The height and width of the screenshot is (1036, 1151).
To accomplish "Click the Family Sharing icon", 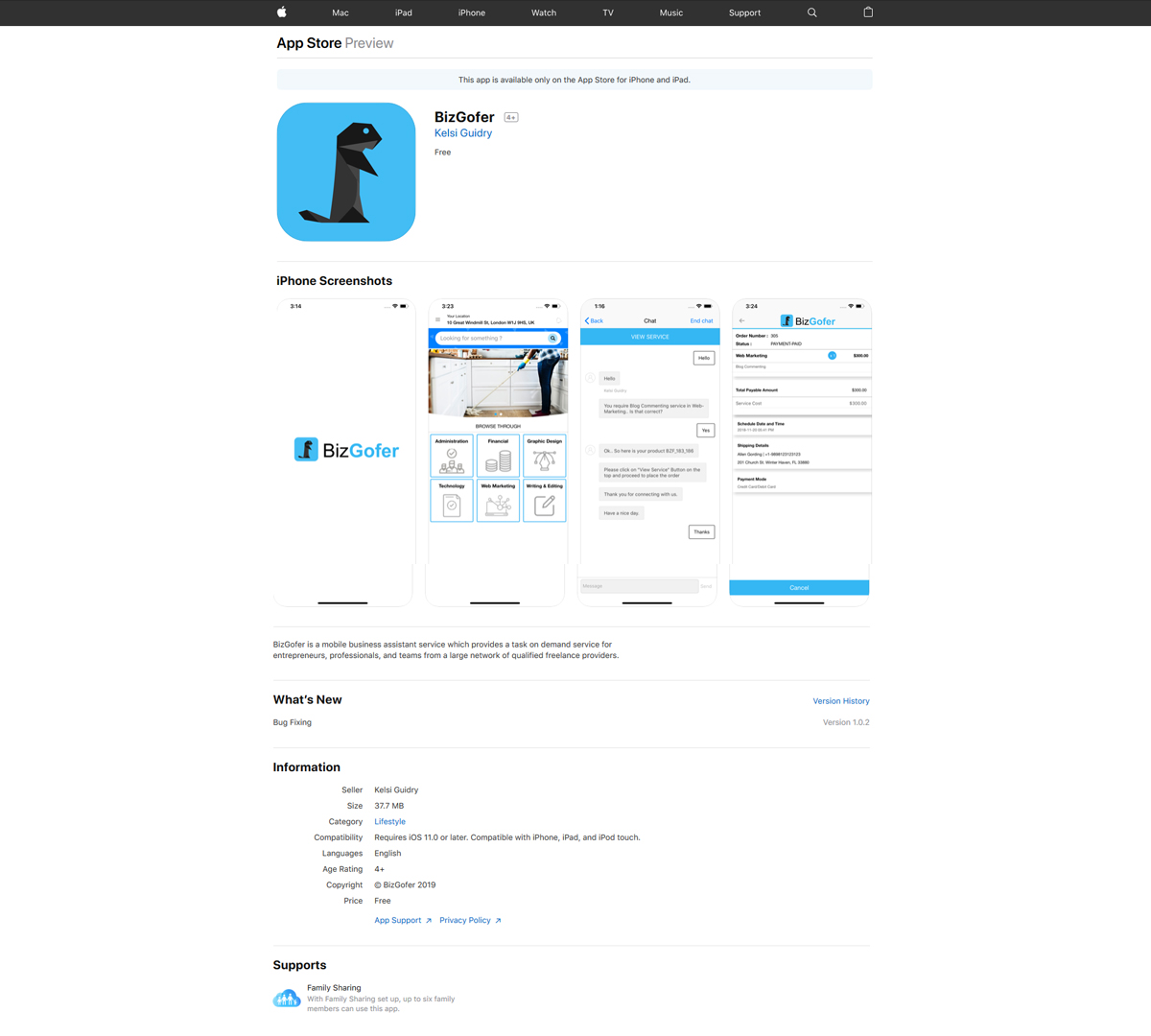I will coord(287,999).
